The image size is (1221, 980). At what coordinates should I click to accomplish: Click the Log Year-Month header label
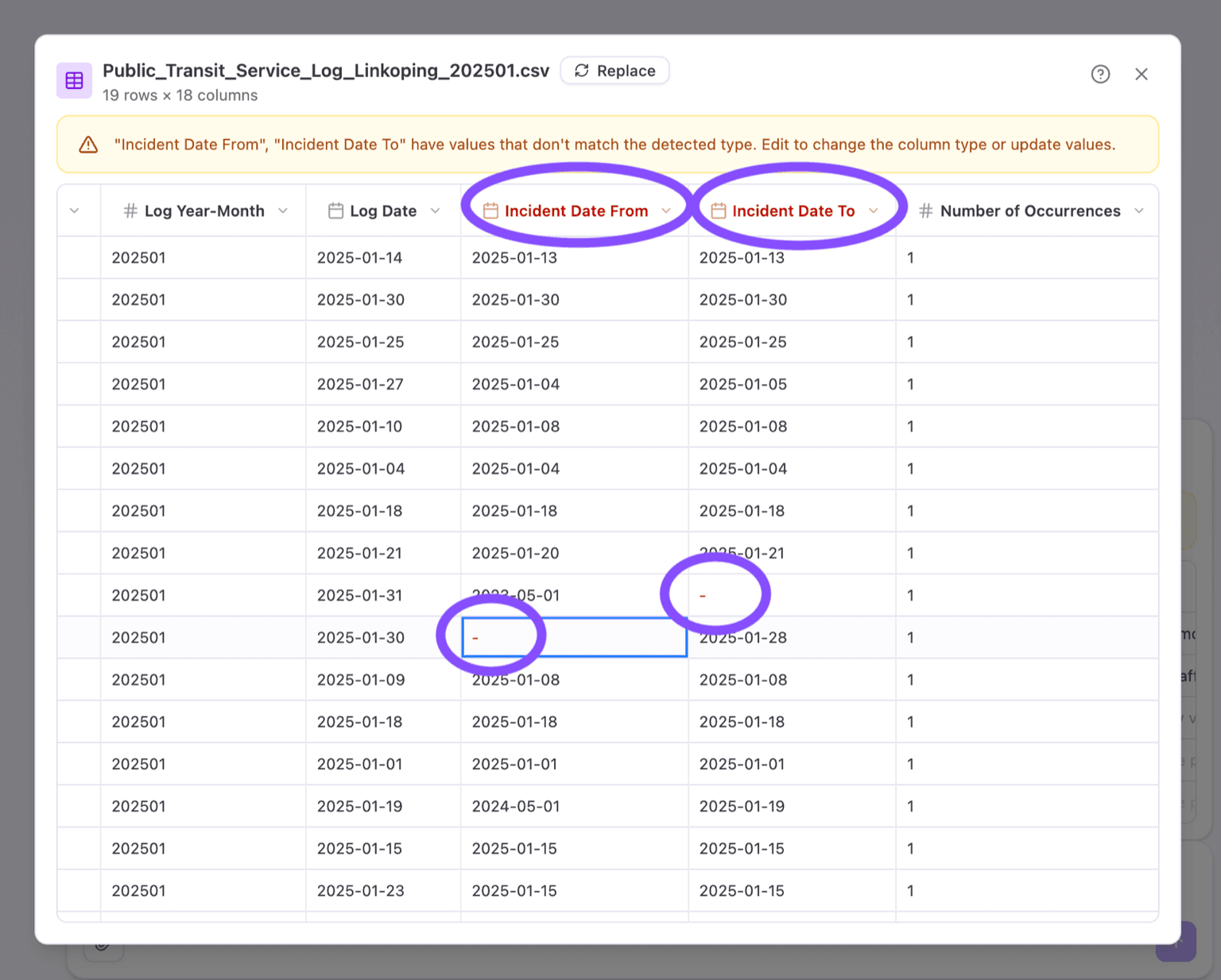click(204, 211)
